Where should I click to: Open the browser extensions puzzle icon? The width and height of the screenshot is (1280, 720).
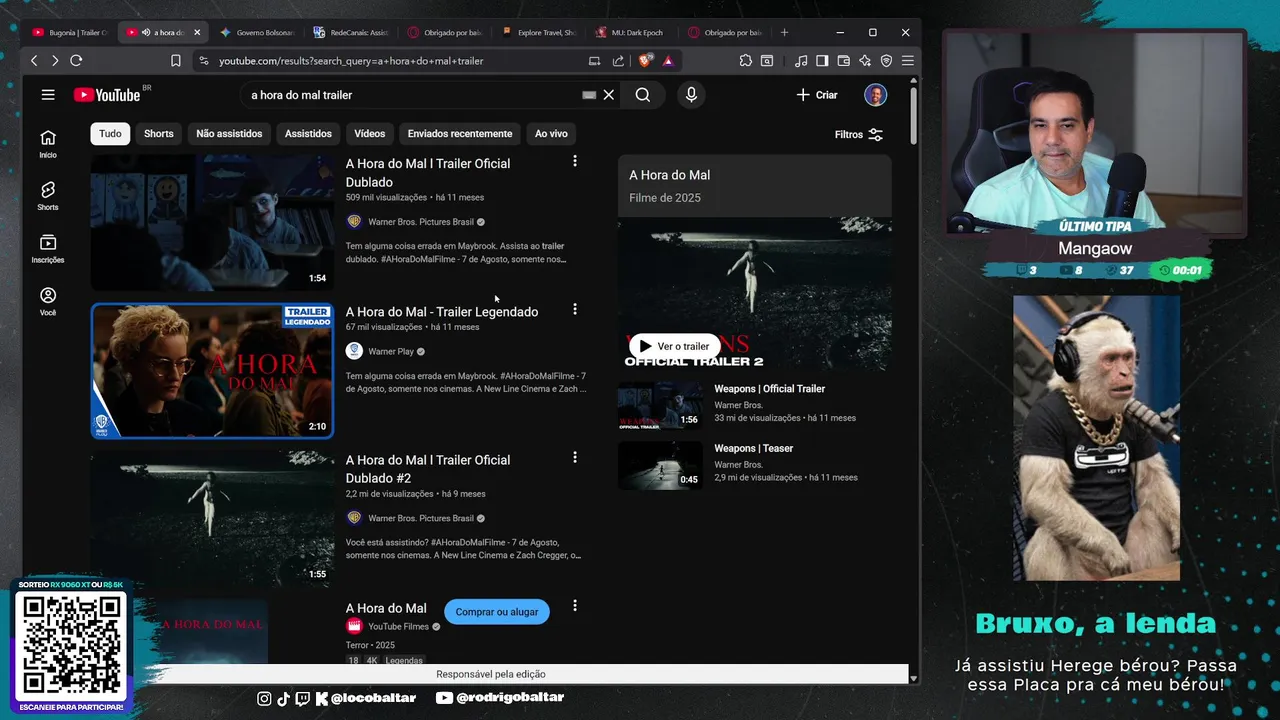click(x=746, y=61)
